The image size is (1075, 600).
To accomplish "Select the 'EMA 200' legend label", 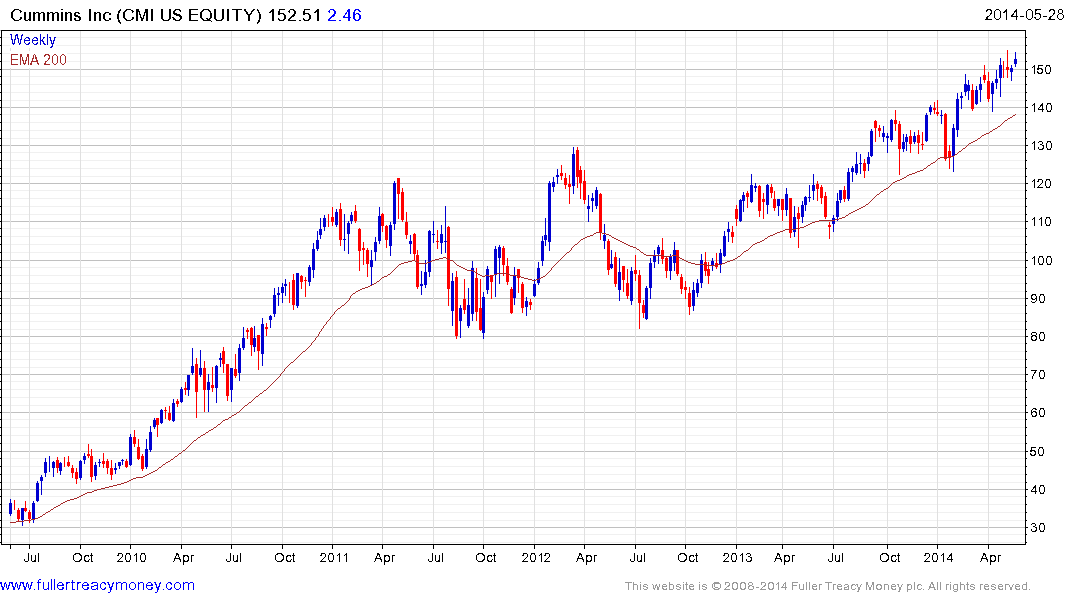I will click(x=38, y=60).
